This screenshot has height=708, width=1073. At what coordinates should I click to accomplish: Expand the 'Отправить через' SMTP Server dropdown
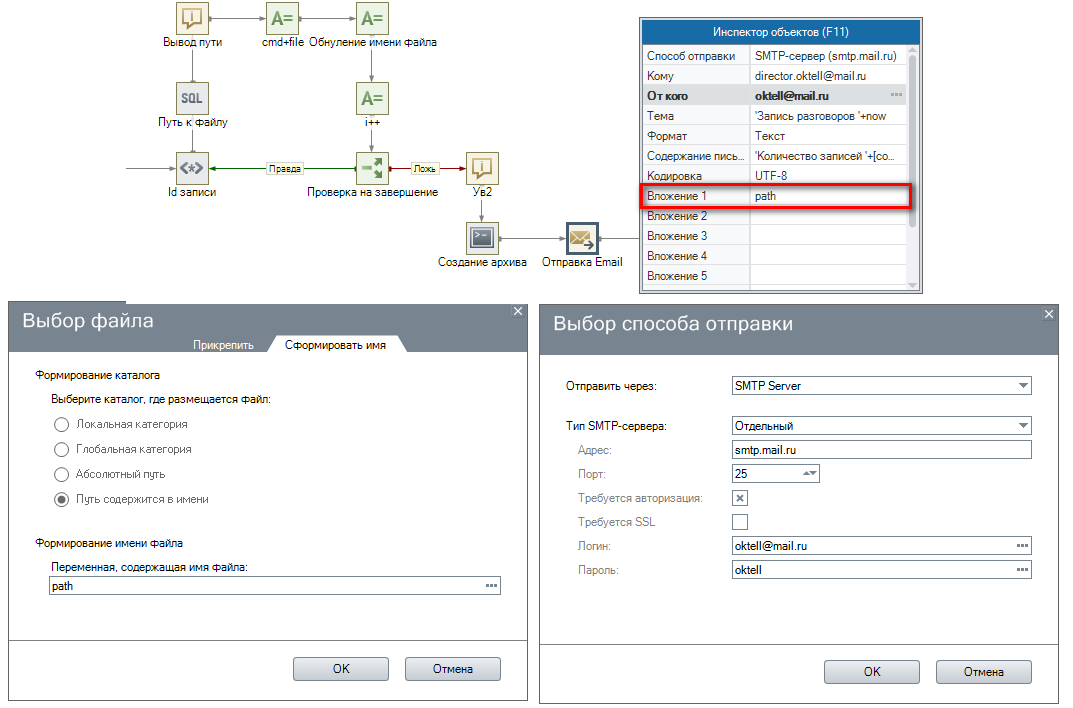click(x=1022, y=386)
